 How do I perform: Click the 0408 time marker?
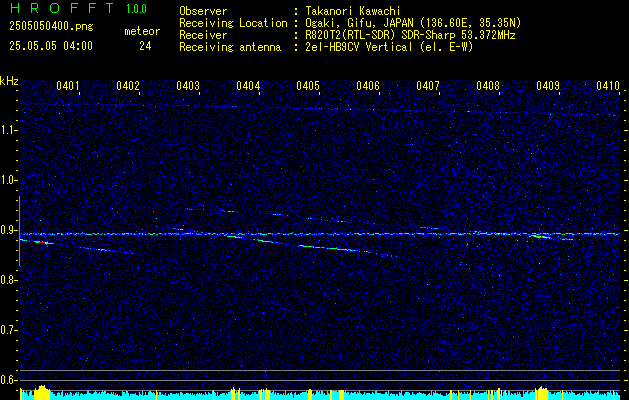pos(488,86)
